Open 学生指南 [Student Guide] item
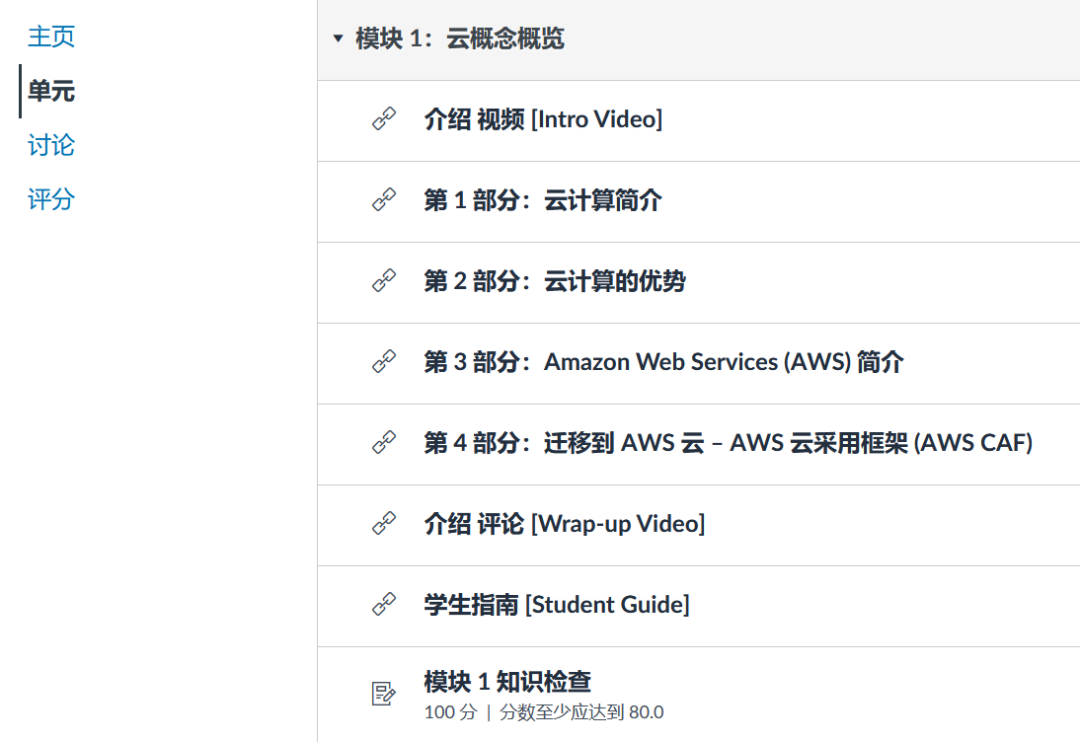This screenshot has width=1080, height=742. tap(557, 604)
